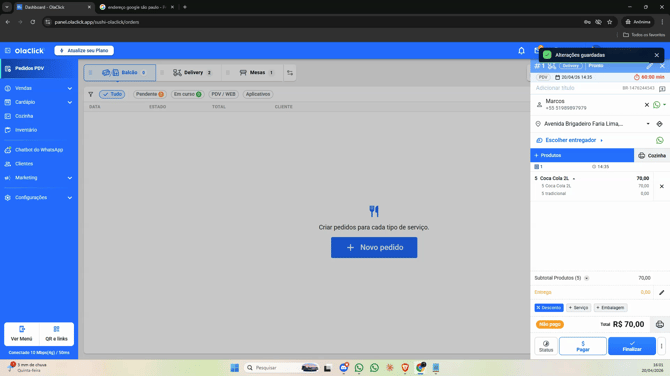Switch to the Delivery tab
The height and width of the screenshot is (376, 670).
tap(192, 73)
